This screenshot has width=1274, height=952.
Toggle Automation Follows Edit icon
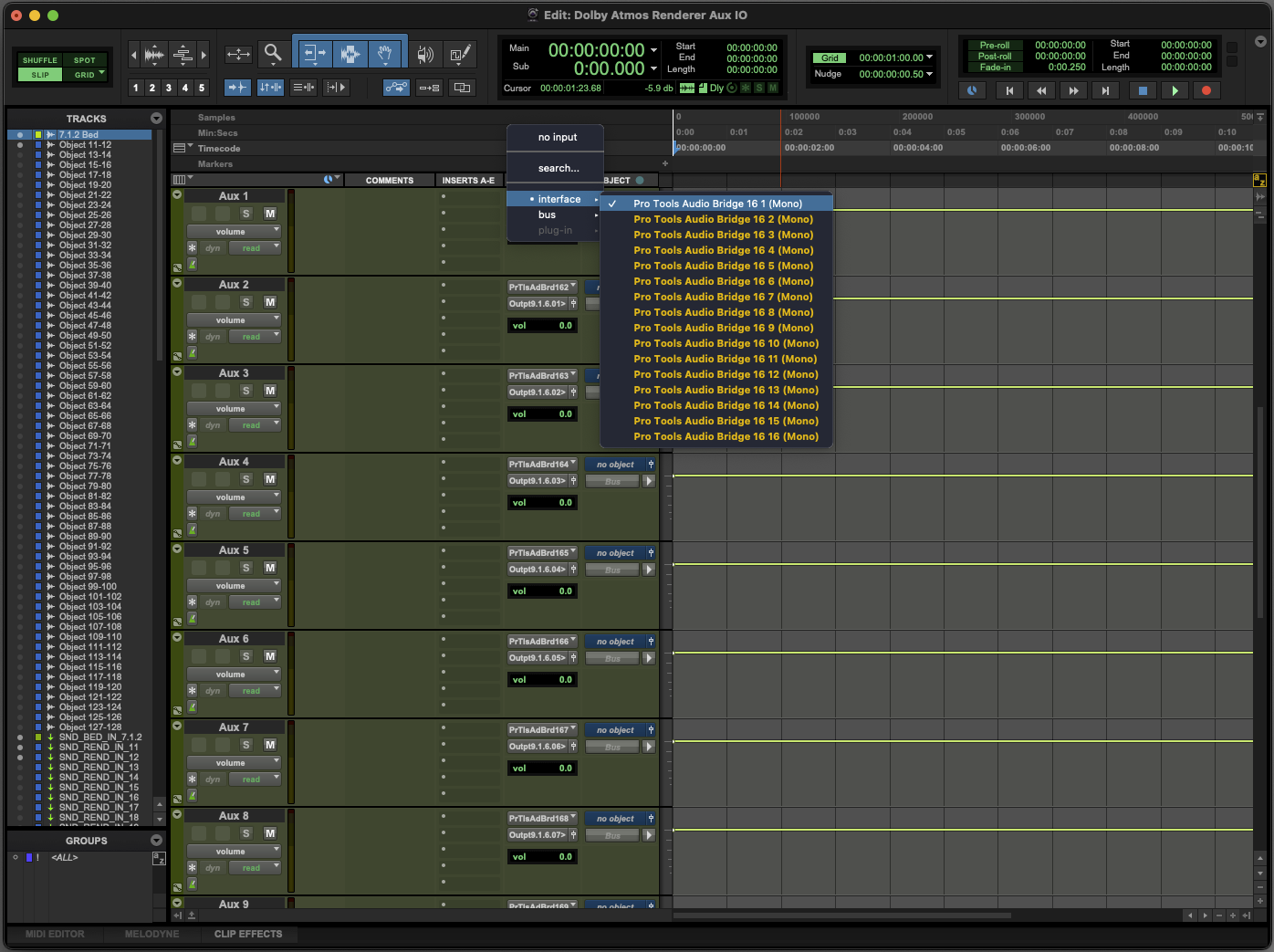[x=397, y=88]
